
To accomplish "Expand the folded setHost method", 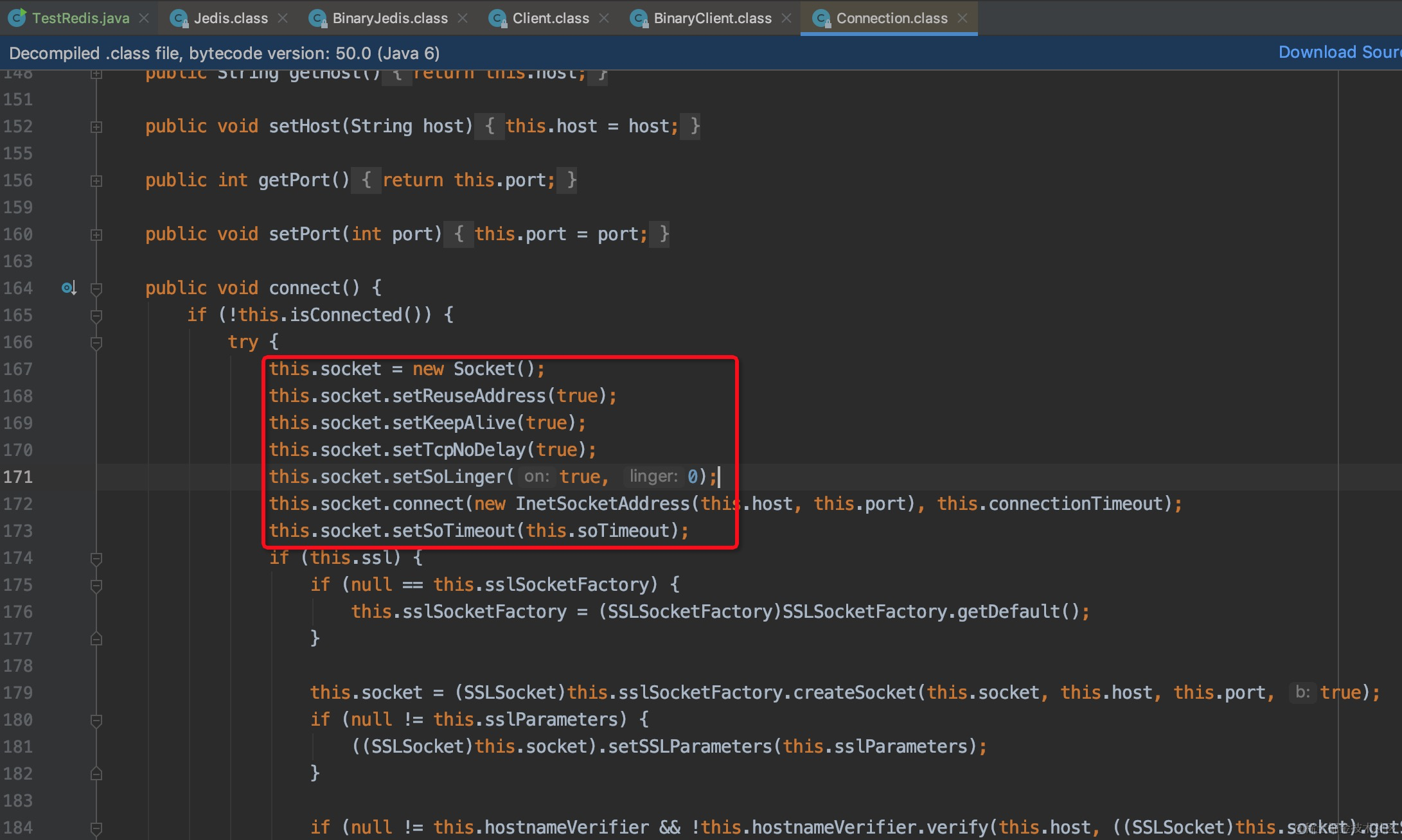I will pyautogui.click(x=96, y=127).
